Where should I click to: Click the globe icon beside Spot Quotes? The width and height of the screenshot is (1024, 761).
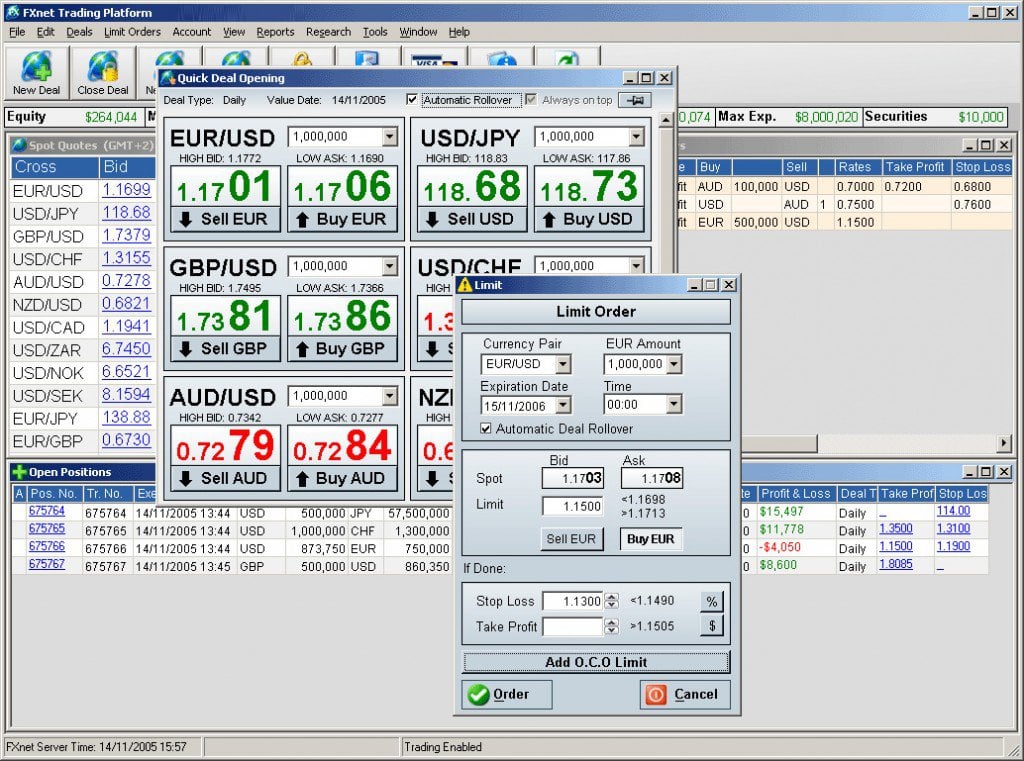20,145
